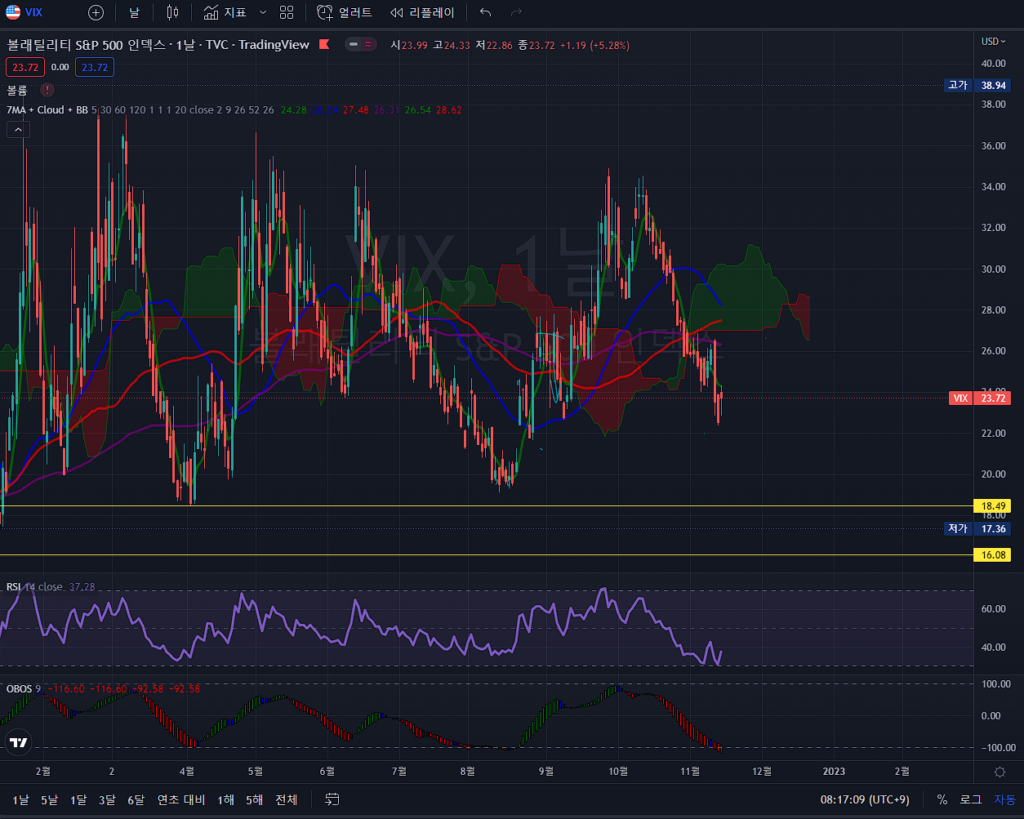1024x819 pixels.
Task: Toggle 로그 logarithmic scale
Action: click(970, 799)
